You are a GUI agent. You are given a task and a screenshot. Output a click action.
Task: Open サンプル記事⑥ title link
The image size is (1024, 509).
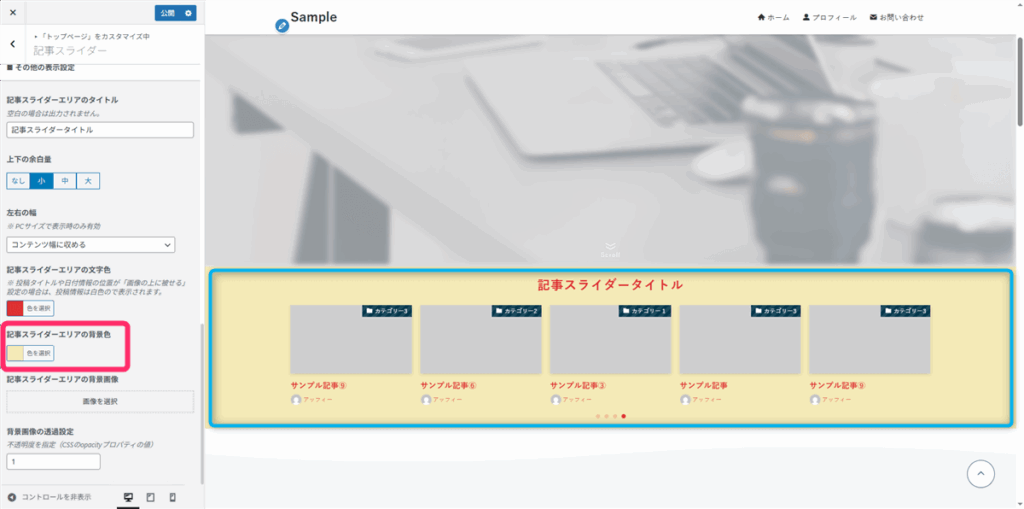point(449,386)
